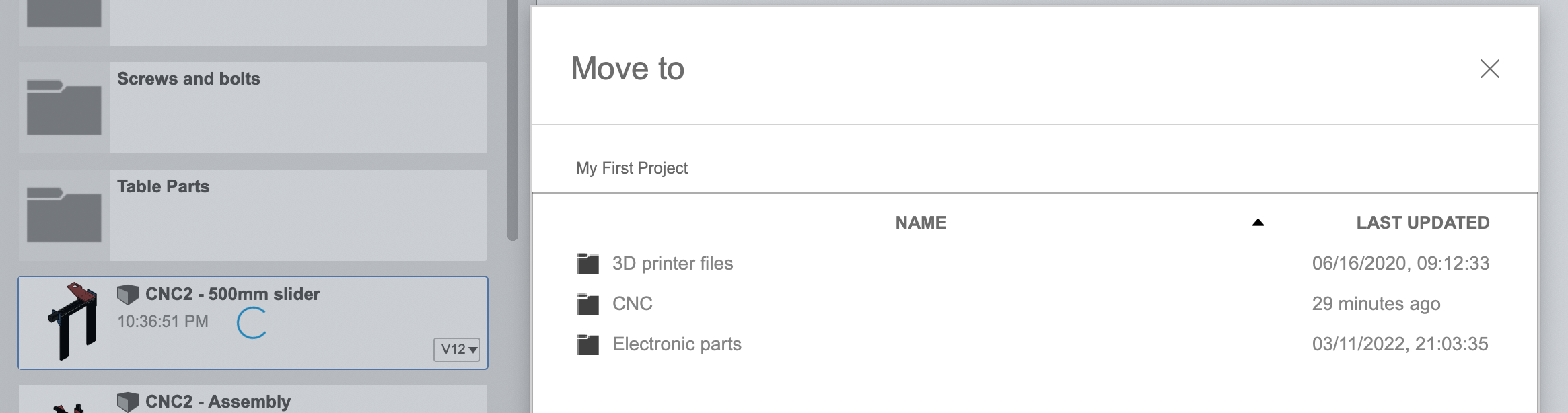The height and width of the screenshot is (413, 1568).
Task: Open the V12 version dropdown
Action: tap(458, 350)
